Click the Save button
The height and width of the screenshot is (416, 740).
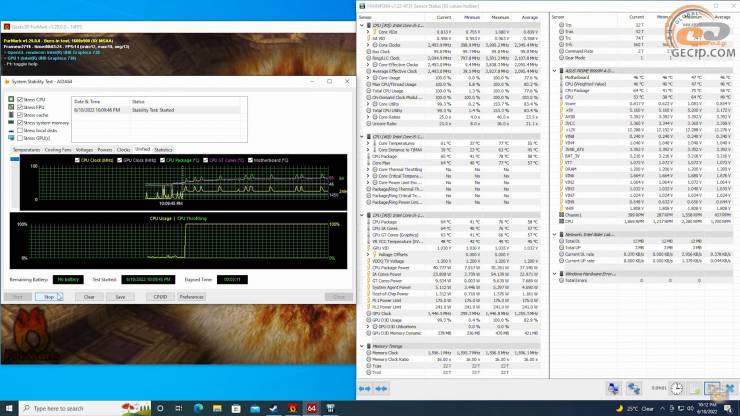pos(120,297)
